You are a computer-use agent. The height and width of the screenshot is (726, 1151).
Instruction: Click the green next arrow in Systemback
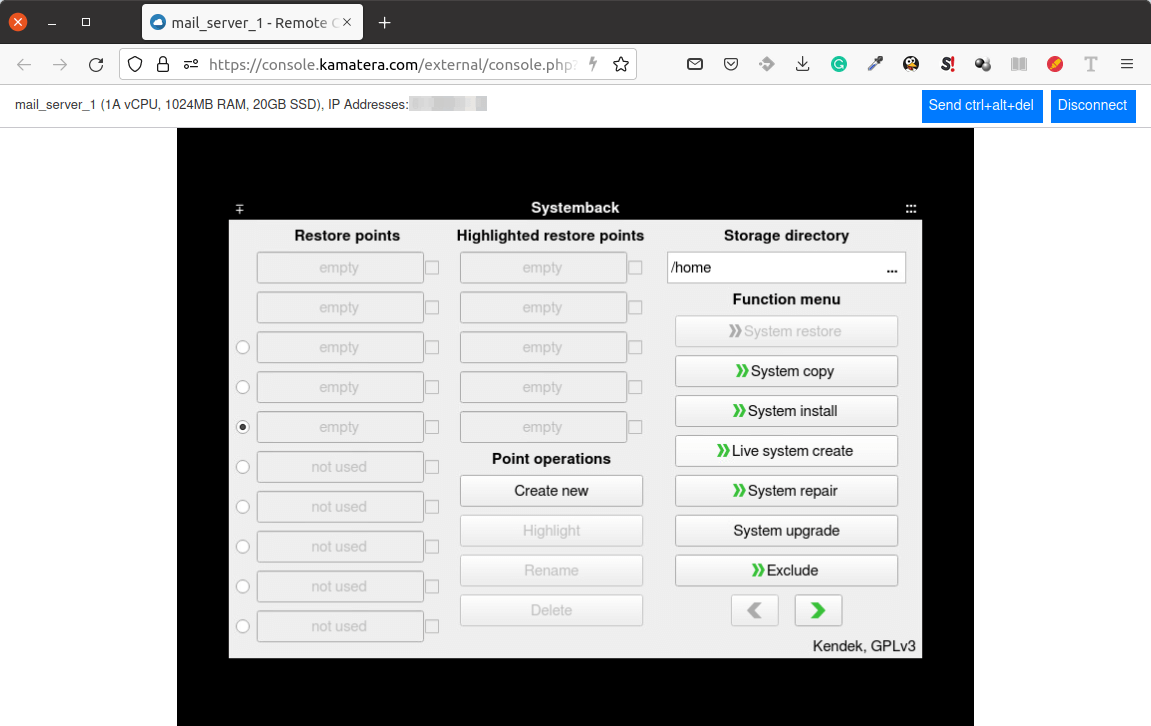[x=818, y=610]
